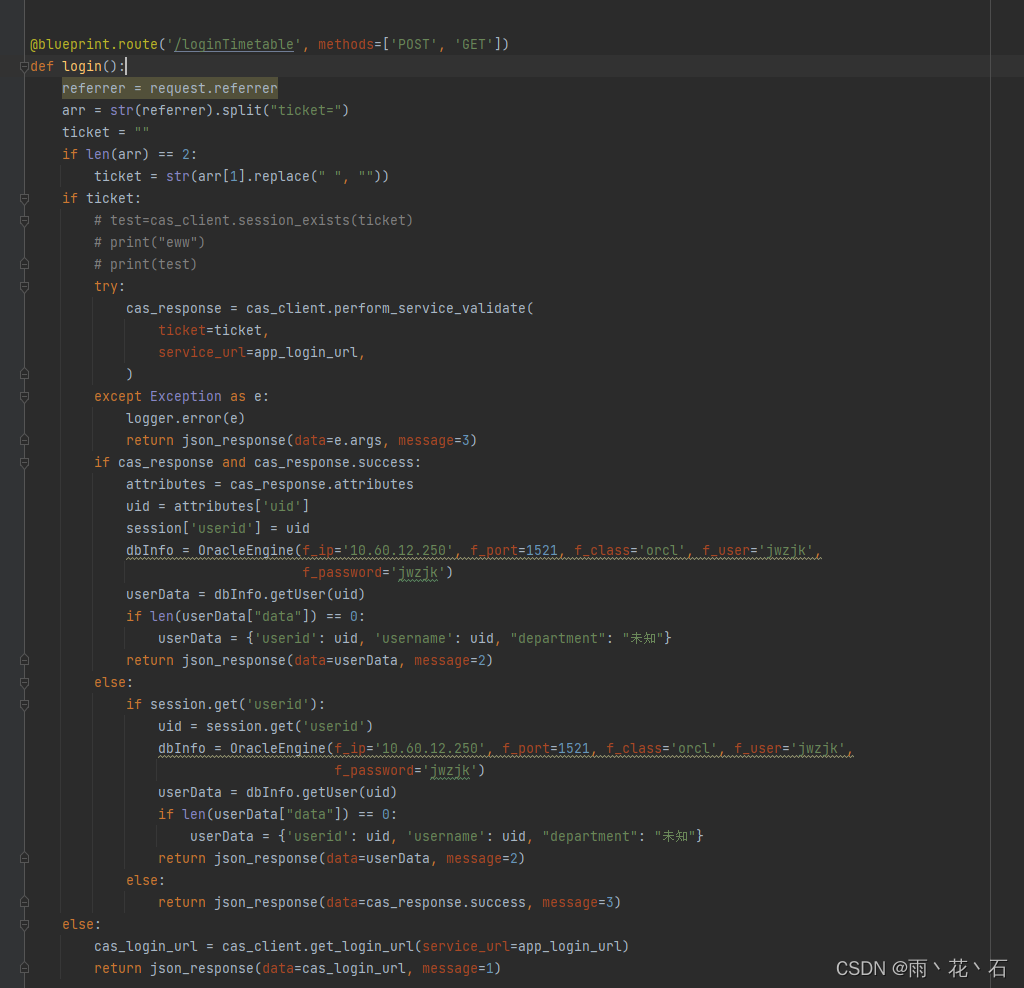The height and width of the screenshot is (988, 1024).
Task: Fold the bottom else block with cas_login_url
Action: [x=23, y=924]
